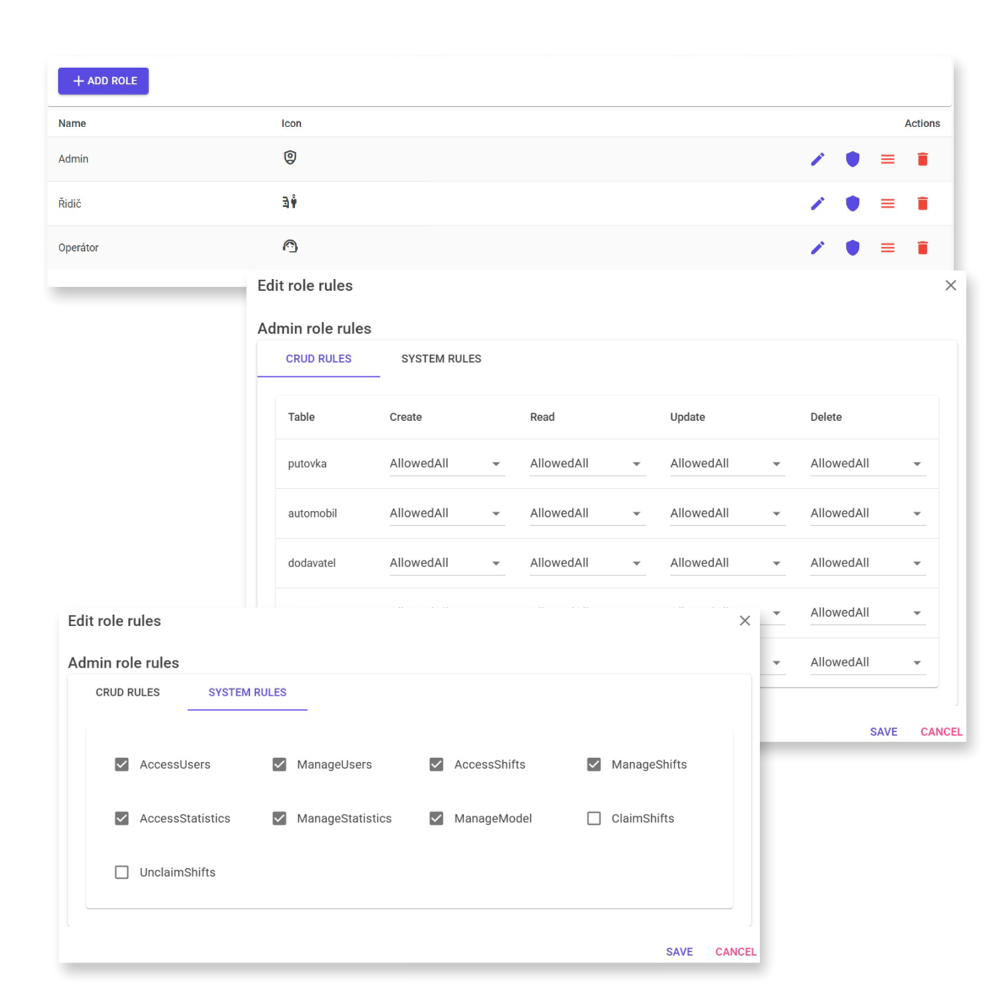Click the trash icon in Řidič row
This screenshot has height=1000, width=1000.
pos(922,203)
